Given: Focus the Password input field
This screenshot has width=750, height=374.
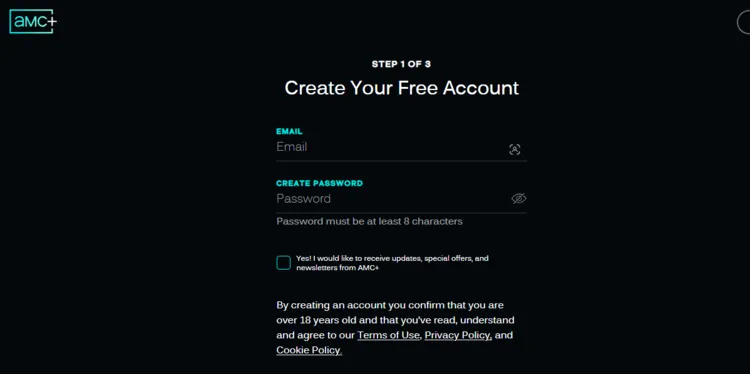Looking at the screenshot, I should click(392, 198).
